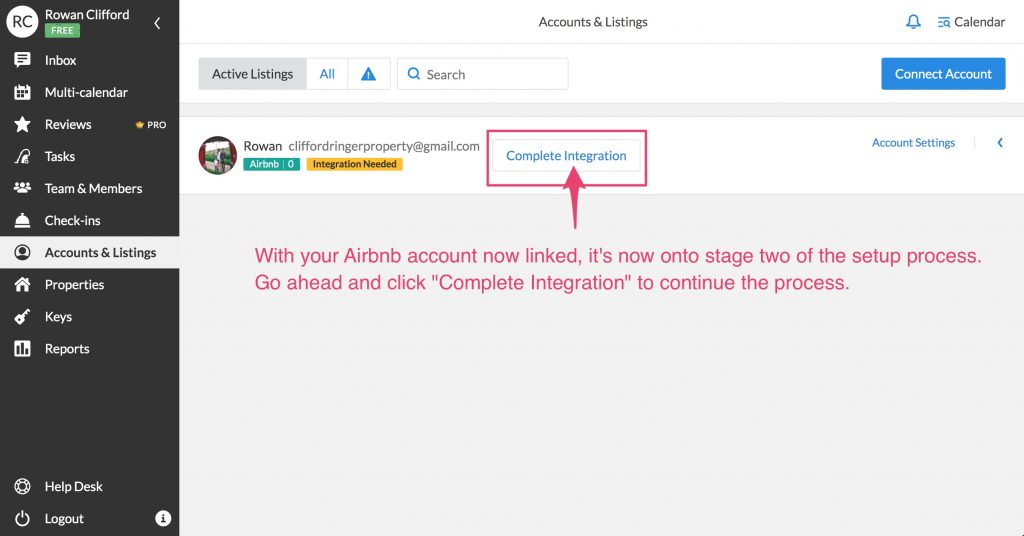
Task: Click into the Search input field
Action: tap(490, 74)
